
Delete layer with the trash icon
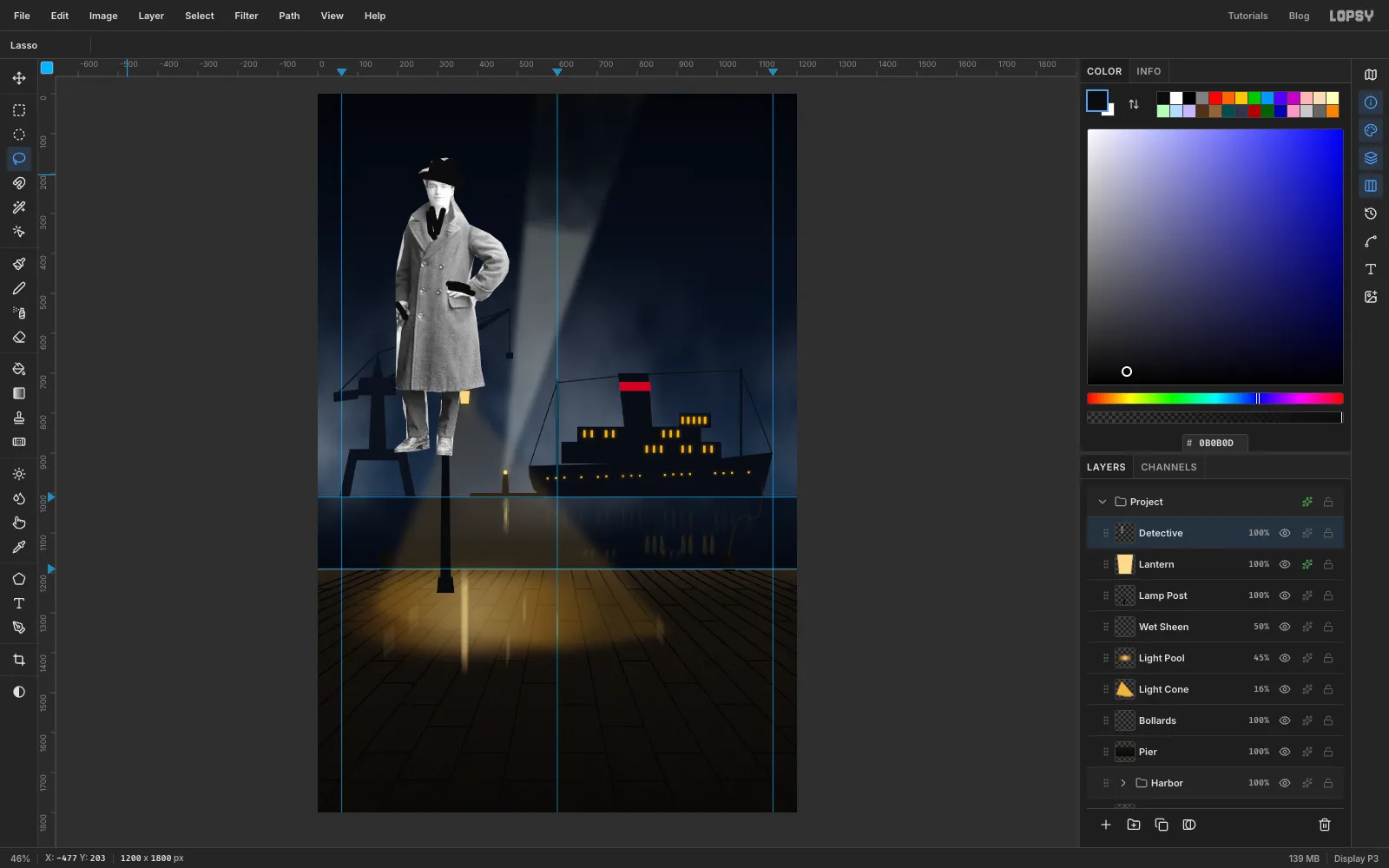pyautogui.click(x=1325, y=825)
